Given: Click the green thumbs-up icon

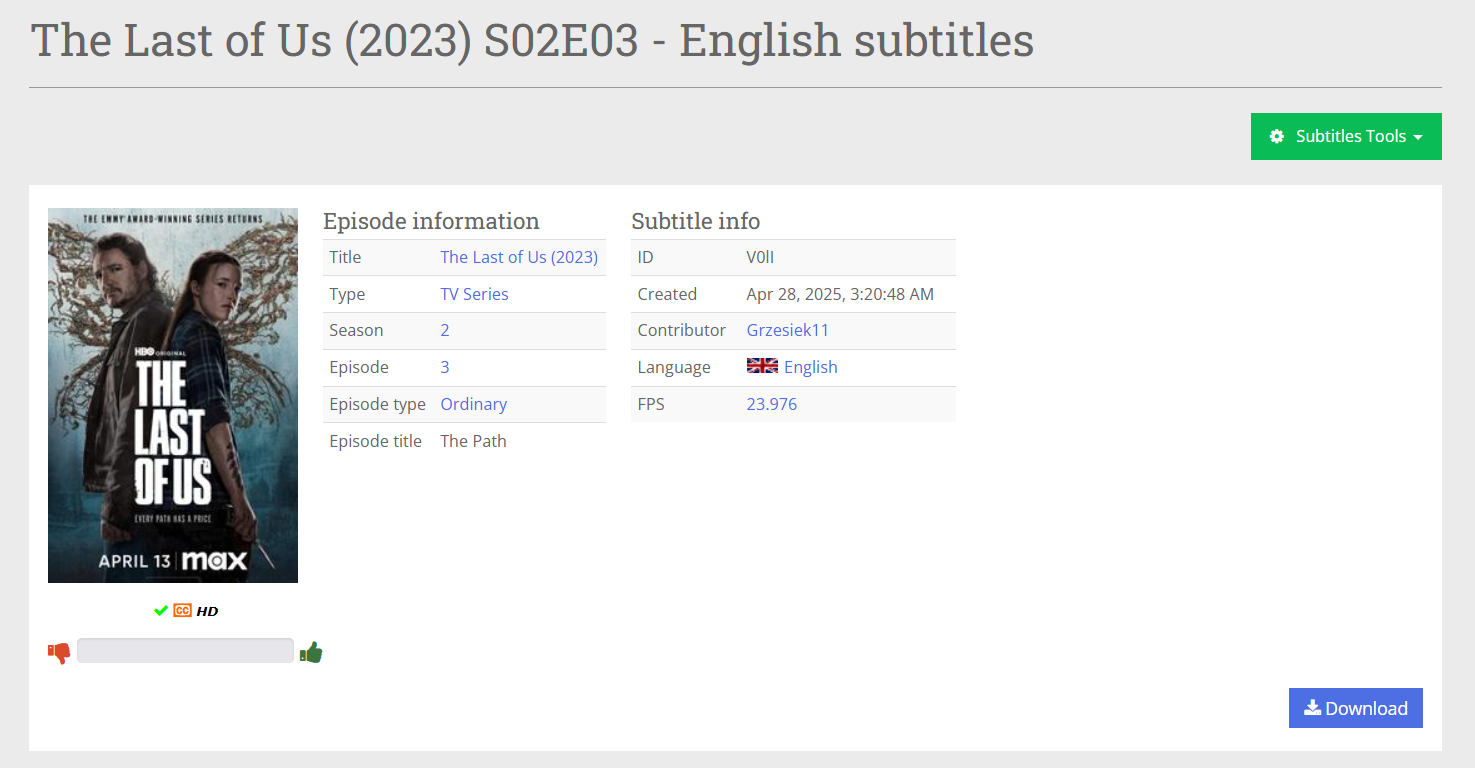Looking at the screenshot, I should [x=311, y=652].
